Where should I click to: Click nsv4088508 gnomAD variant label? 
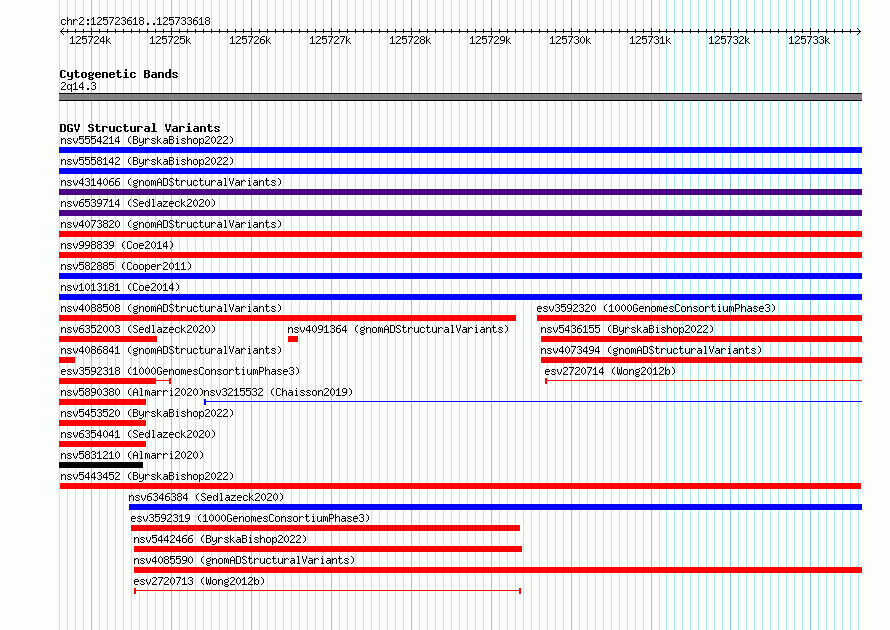coord(171,308)
